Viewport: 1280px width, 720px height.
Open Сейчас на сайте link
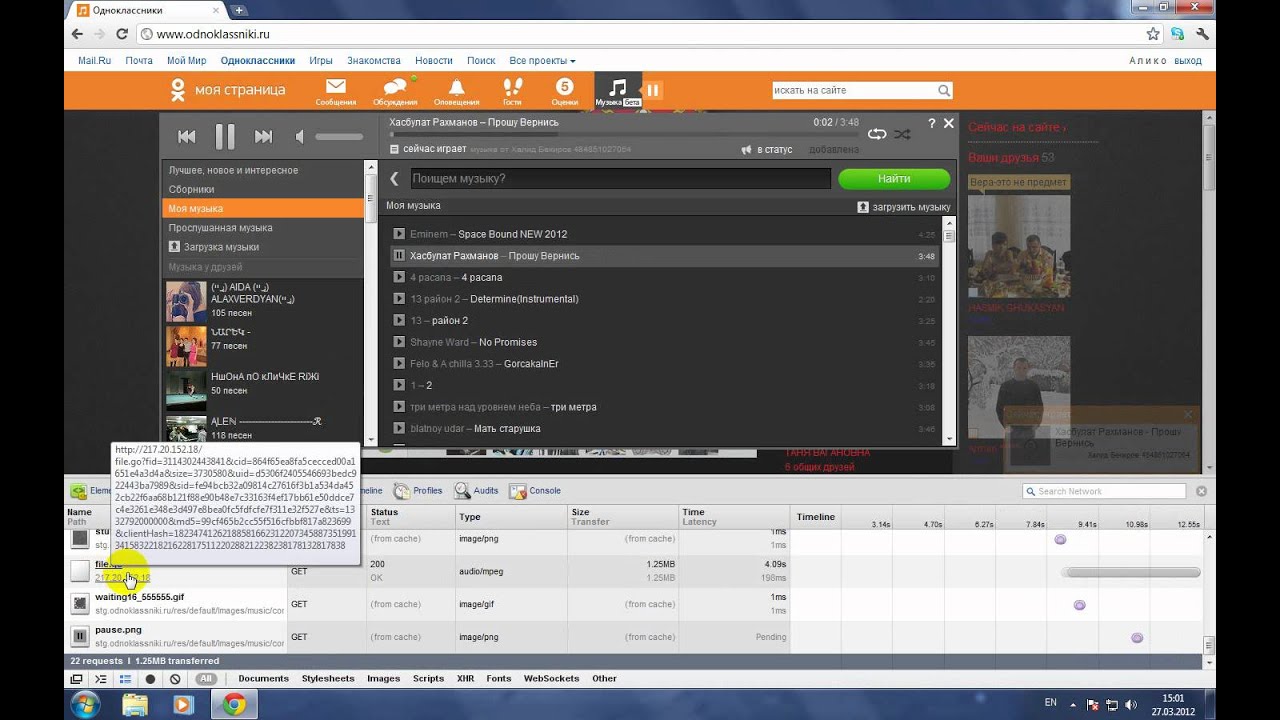1017,128
